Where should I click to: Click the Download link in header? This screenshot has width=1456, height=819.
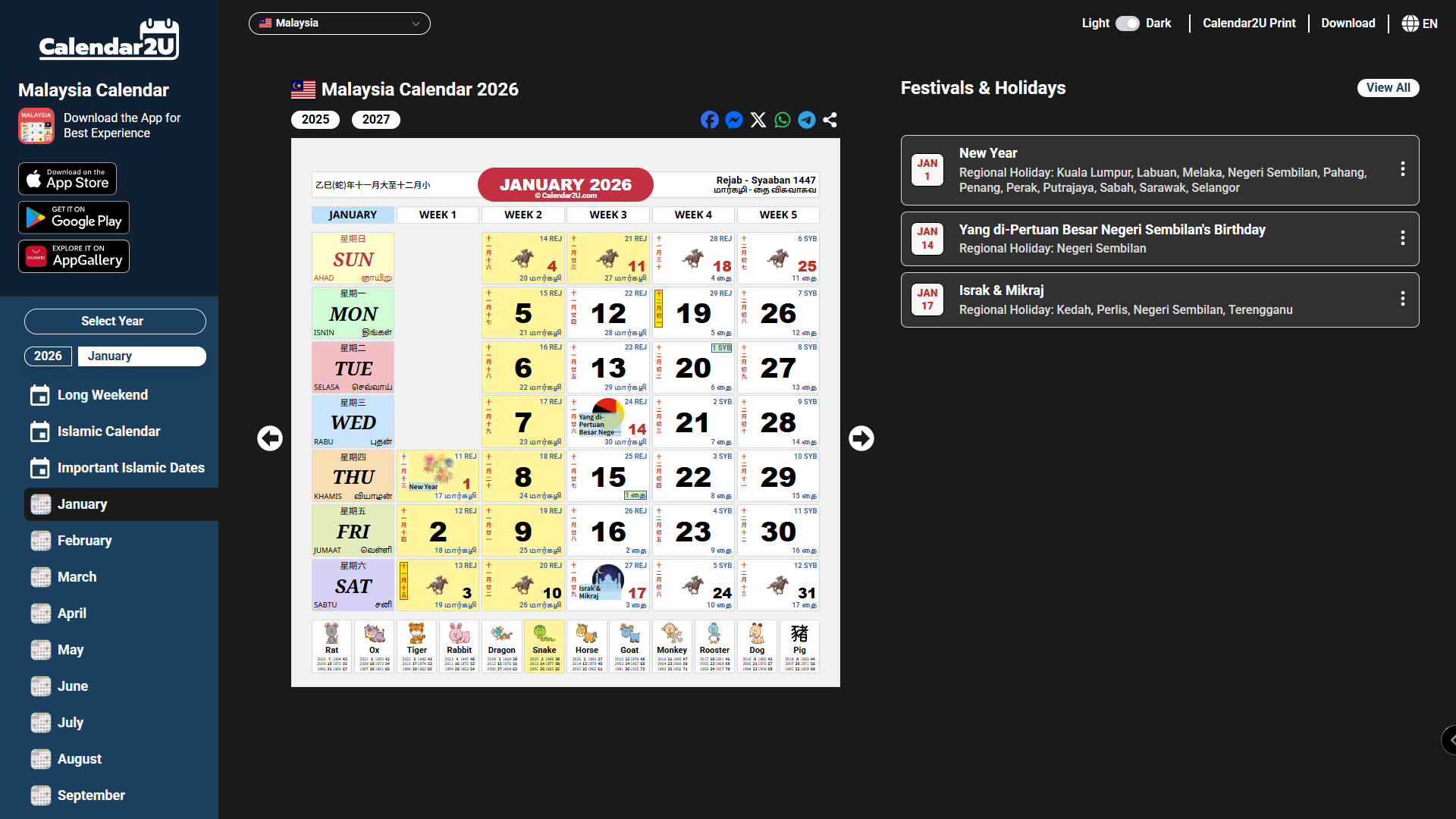click(x=1348, y=24)
